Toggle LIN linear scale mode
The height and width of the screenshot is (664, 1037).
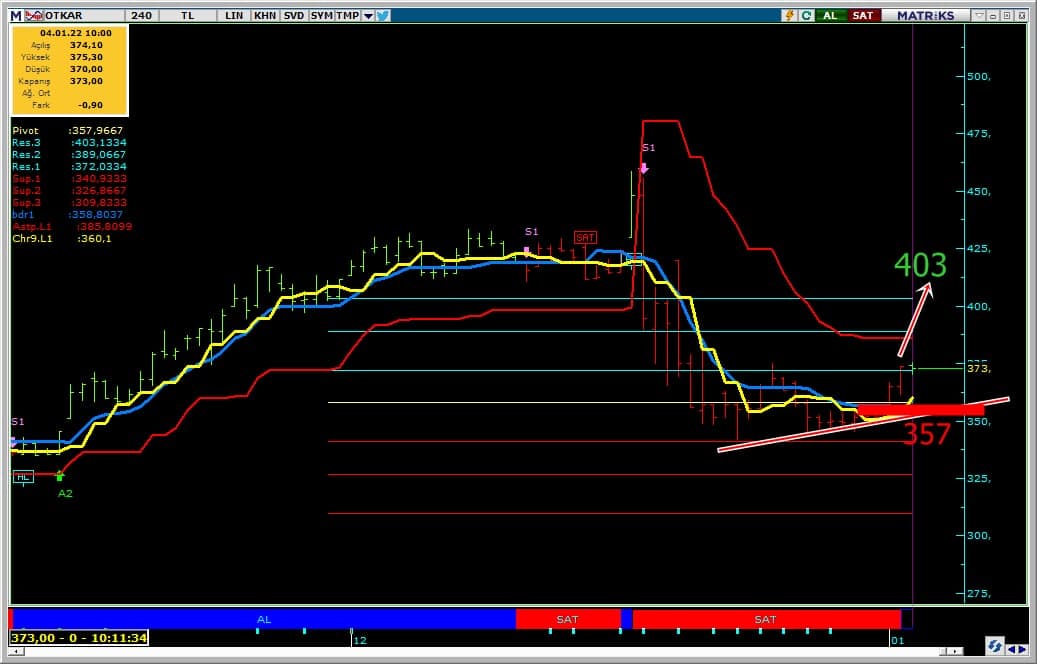[234, 15]
